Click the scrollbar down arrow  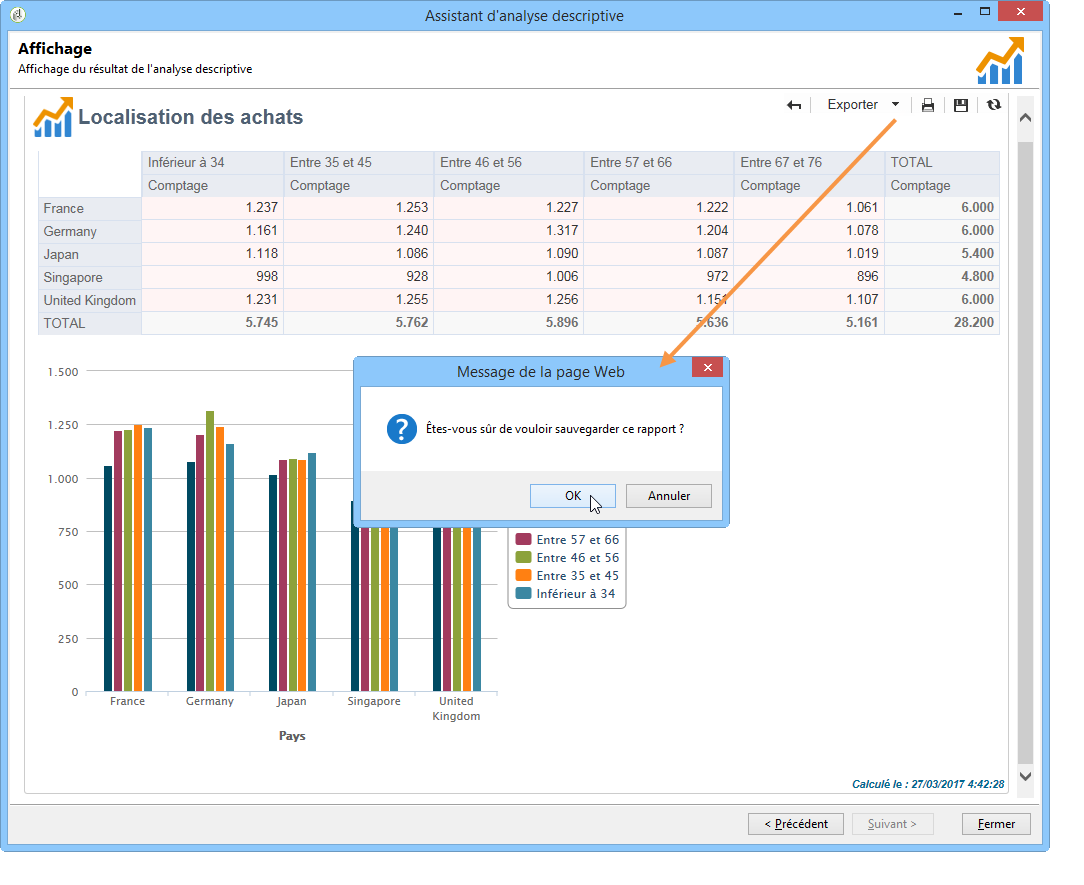1025,775
